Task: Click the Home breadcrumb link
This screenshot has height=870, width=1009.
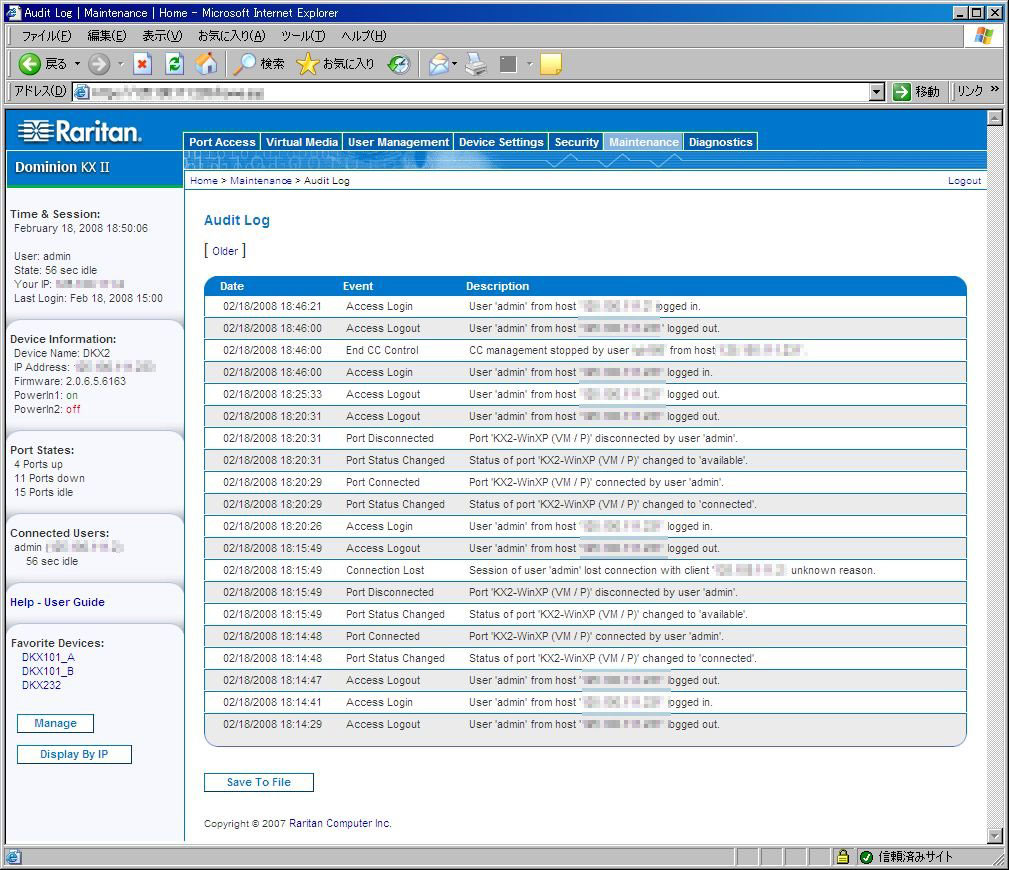Action: coord(204,180)
